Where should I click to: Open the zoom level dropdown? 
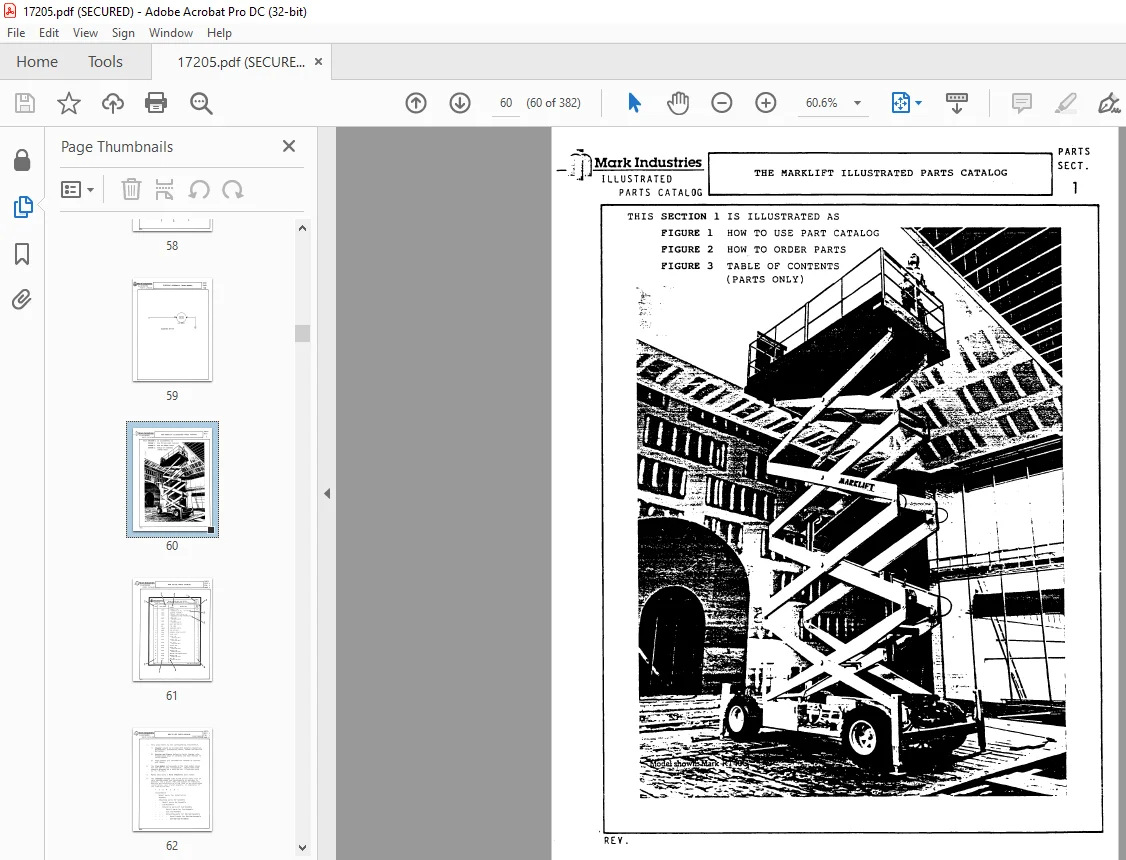(857, 103)
